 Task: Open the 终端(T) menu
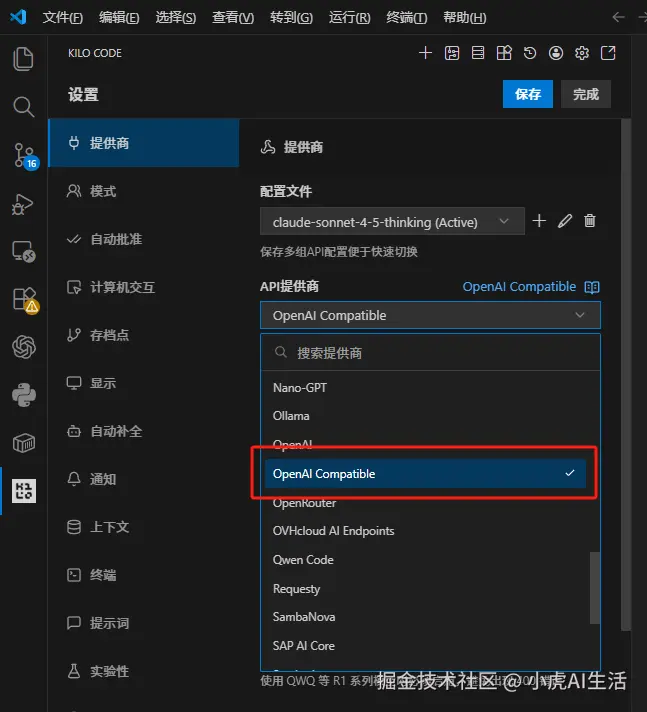click(406, 18)
